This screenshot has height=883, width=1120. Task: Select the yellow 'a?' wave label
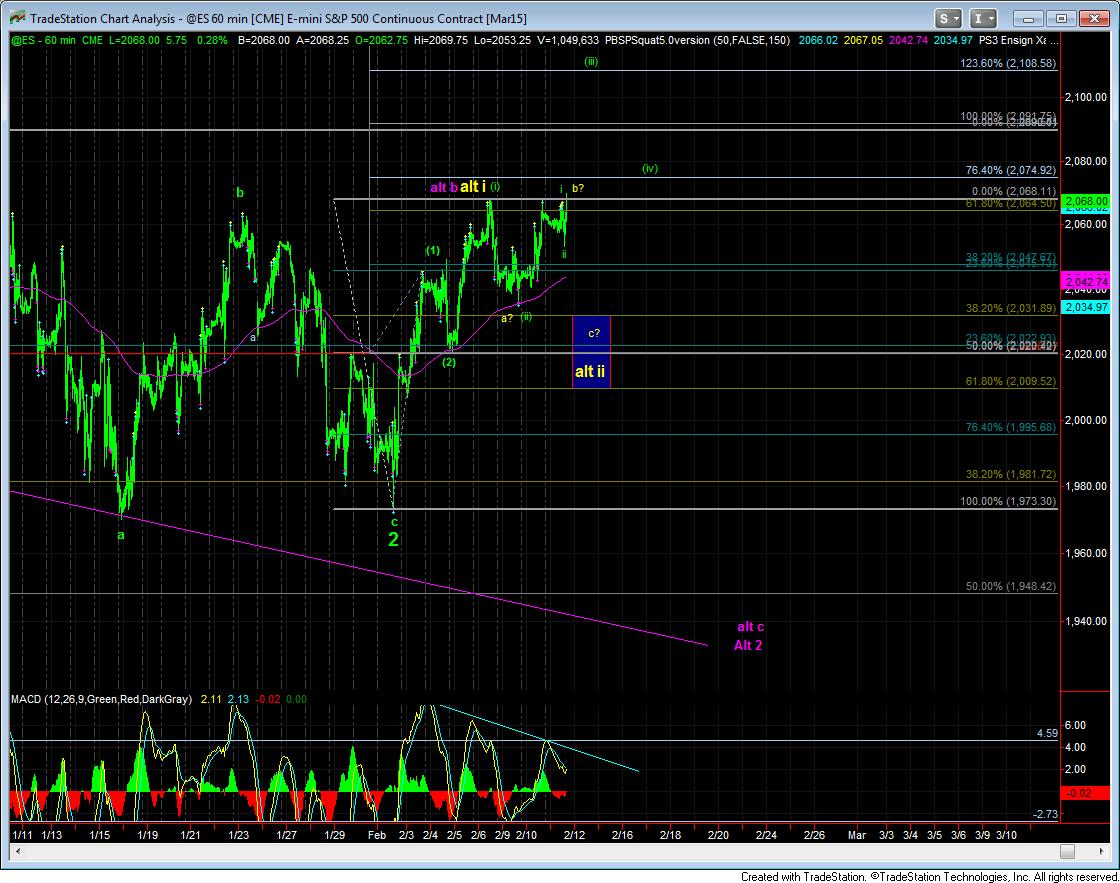(506, 318)
